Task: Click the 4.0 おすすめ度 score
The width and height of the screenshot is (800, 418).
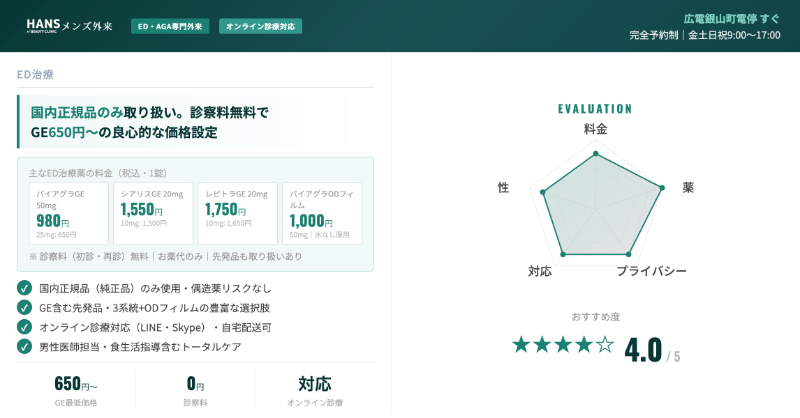Action: pos(643,350)
